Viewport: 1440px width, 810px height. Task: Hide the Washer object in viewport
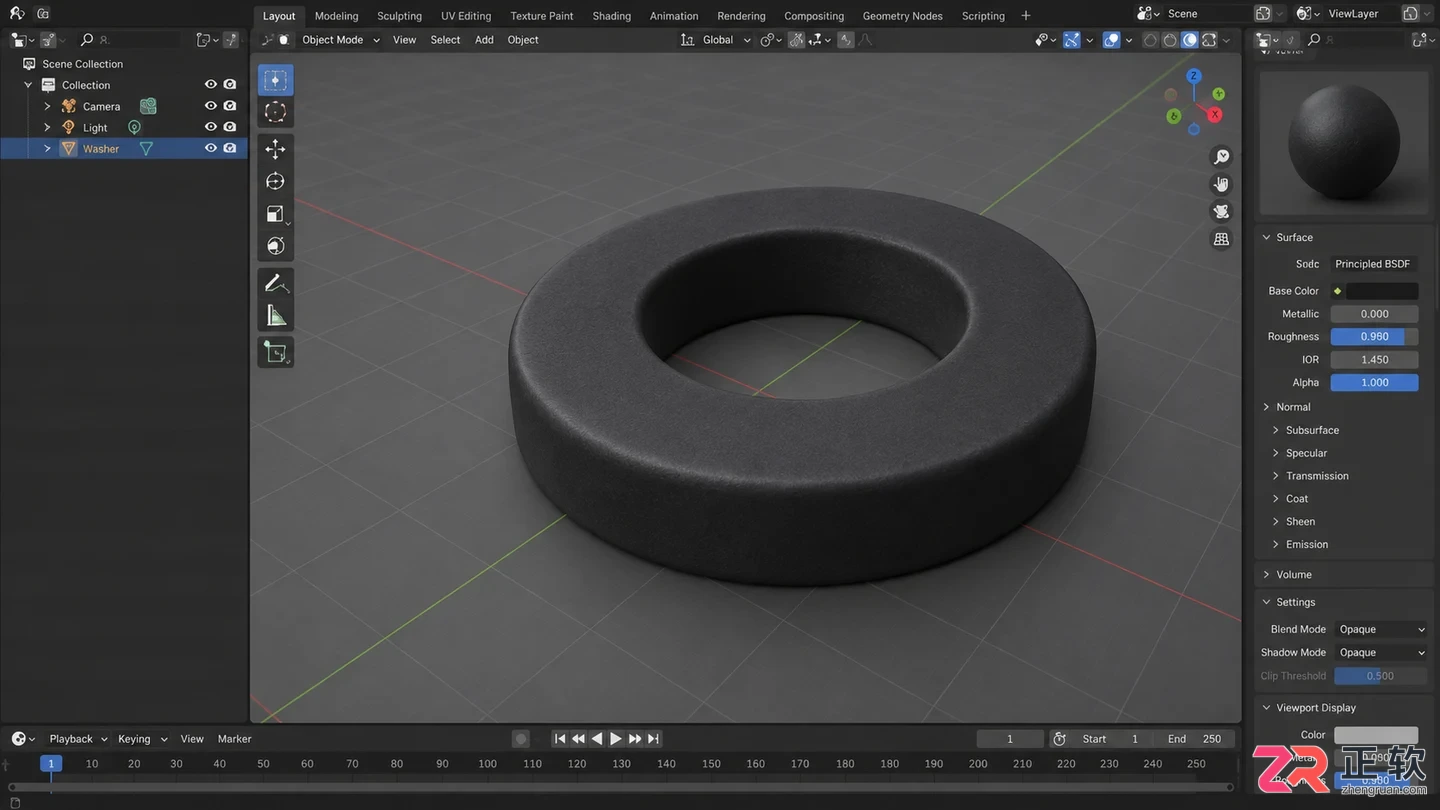point(210,148)
